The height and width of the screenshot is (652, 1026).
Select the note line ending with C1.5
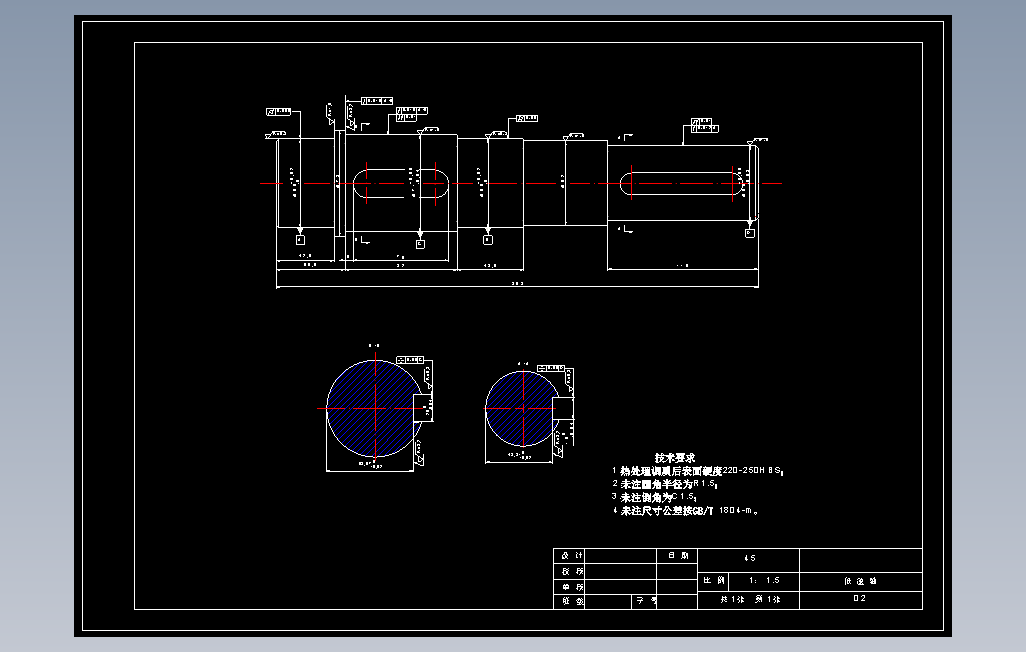pos(654,497)
